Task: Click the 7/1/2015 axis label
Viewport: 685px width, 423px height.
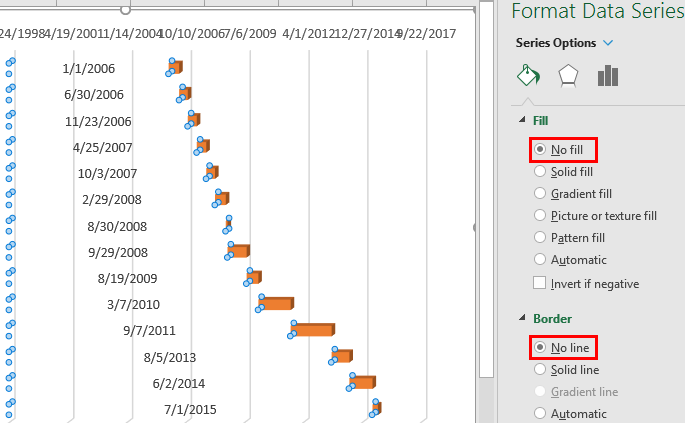Action: 190,409
